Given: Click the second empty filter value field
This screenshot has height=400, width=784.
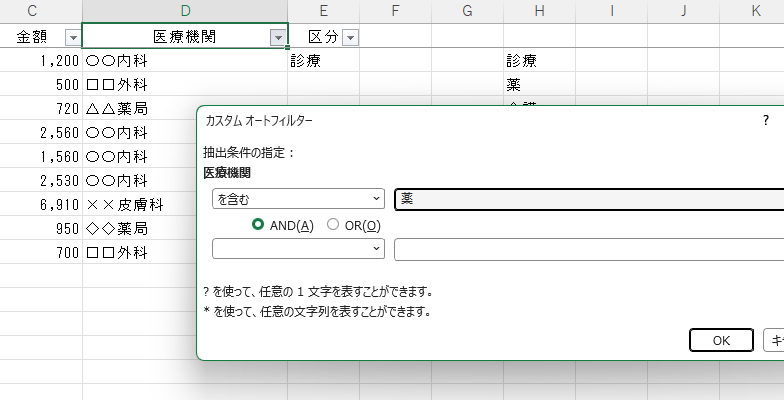Looking at the screenshot, I should pyautogui.click(x=588, y=249).
